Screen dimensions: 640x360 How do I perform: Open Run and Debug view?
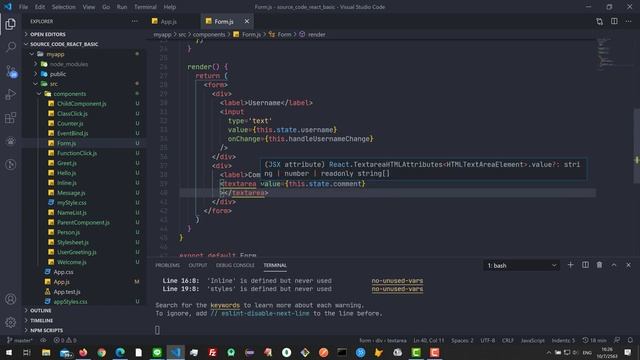[11, 95]
